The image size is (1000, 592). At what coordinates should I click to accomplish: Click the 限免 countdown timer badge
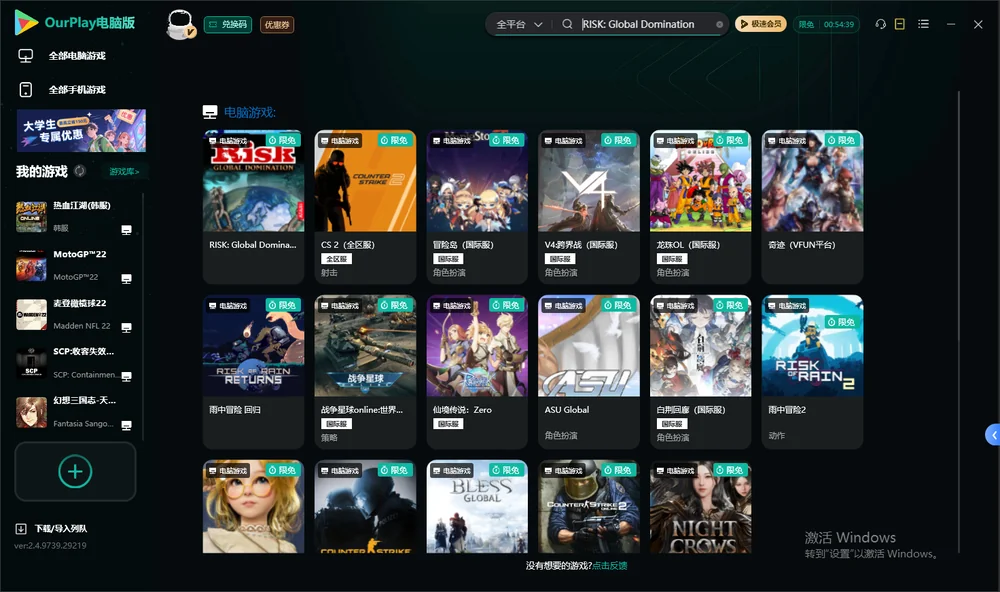[x=827, y=24]
